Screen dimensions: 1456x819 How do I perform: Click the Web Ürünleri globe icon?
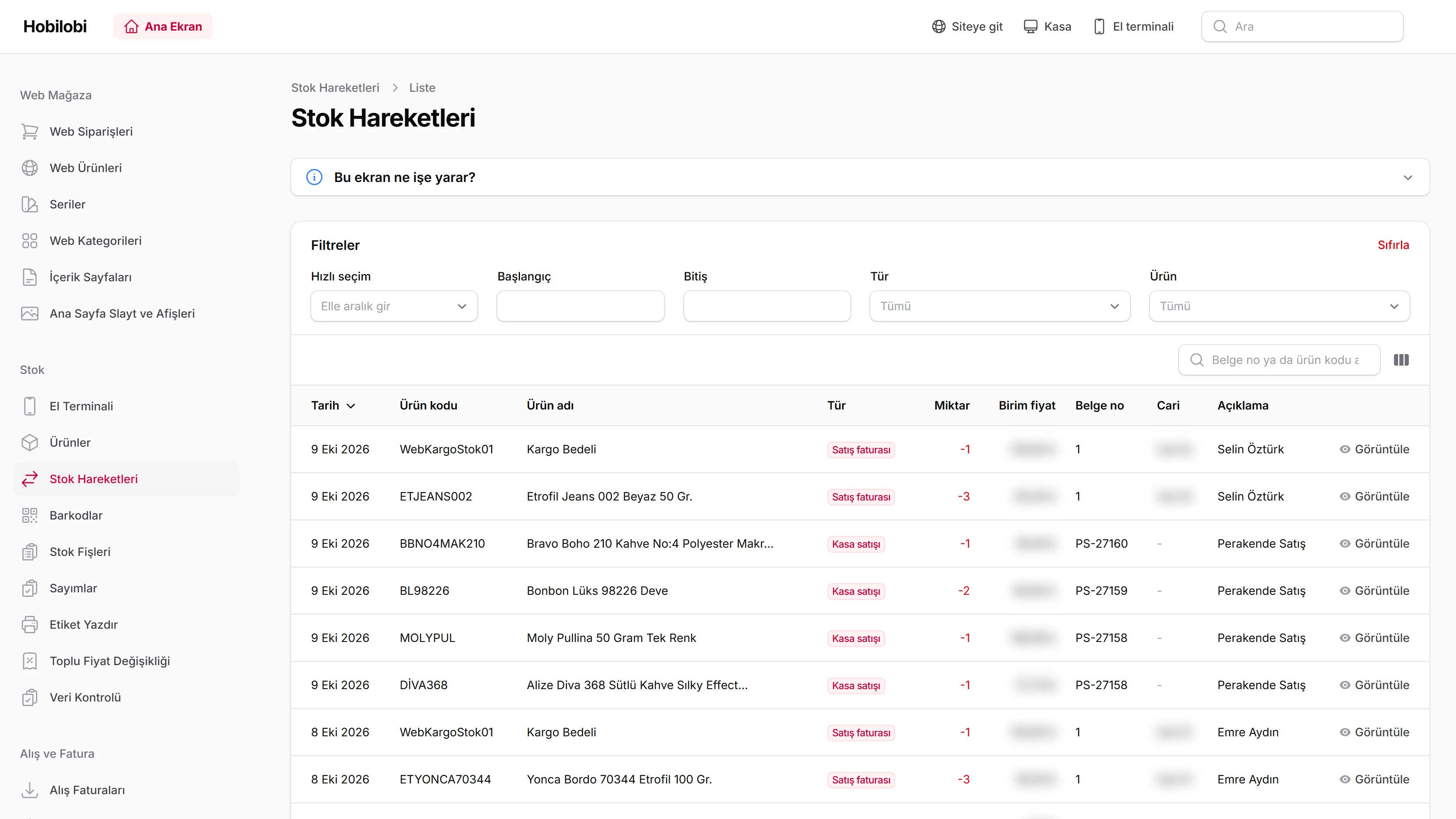(x=29, y=168)
